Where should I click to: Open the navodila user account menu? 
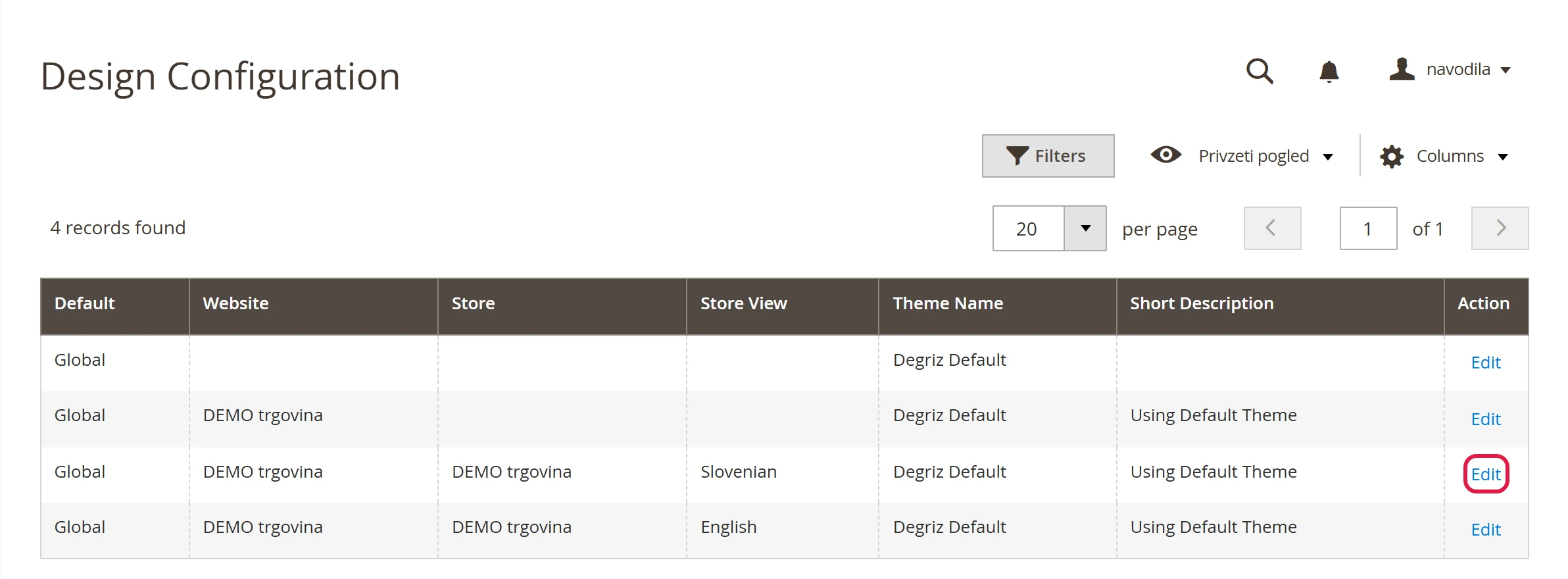pos(1450,69)
